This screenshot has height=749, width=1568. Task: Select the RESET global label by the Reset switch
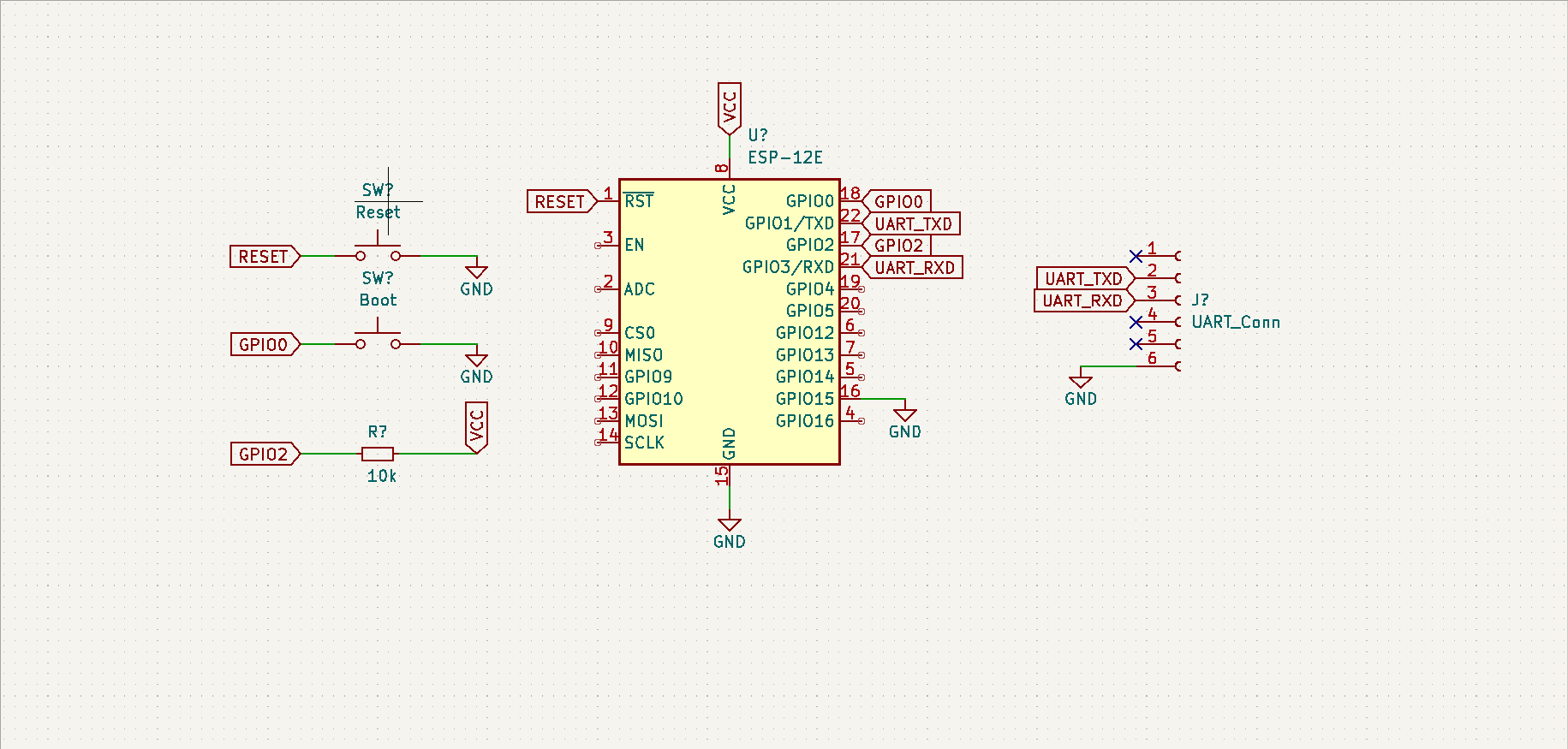pos(265,257)
